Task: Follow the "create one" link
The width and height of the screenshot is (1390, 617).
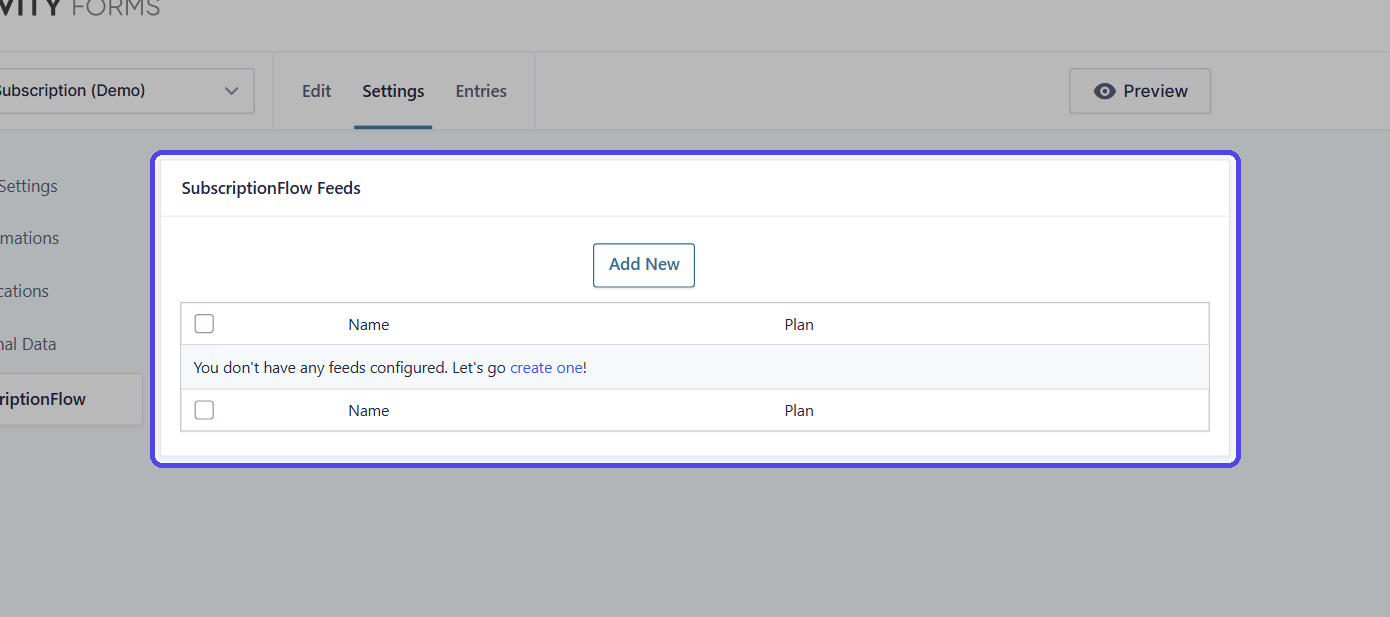Action: pos(546,368)
